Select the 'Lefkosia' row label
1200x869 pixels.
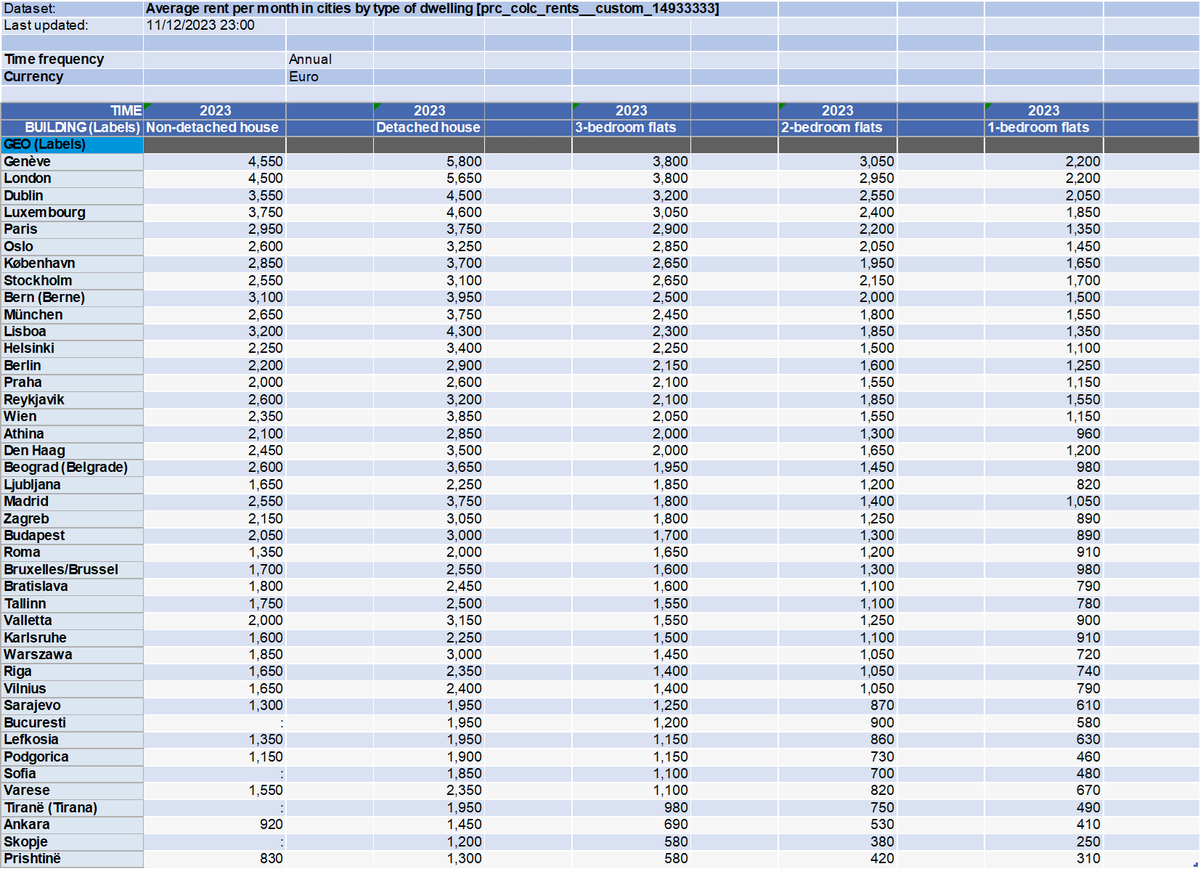(72, 739)
